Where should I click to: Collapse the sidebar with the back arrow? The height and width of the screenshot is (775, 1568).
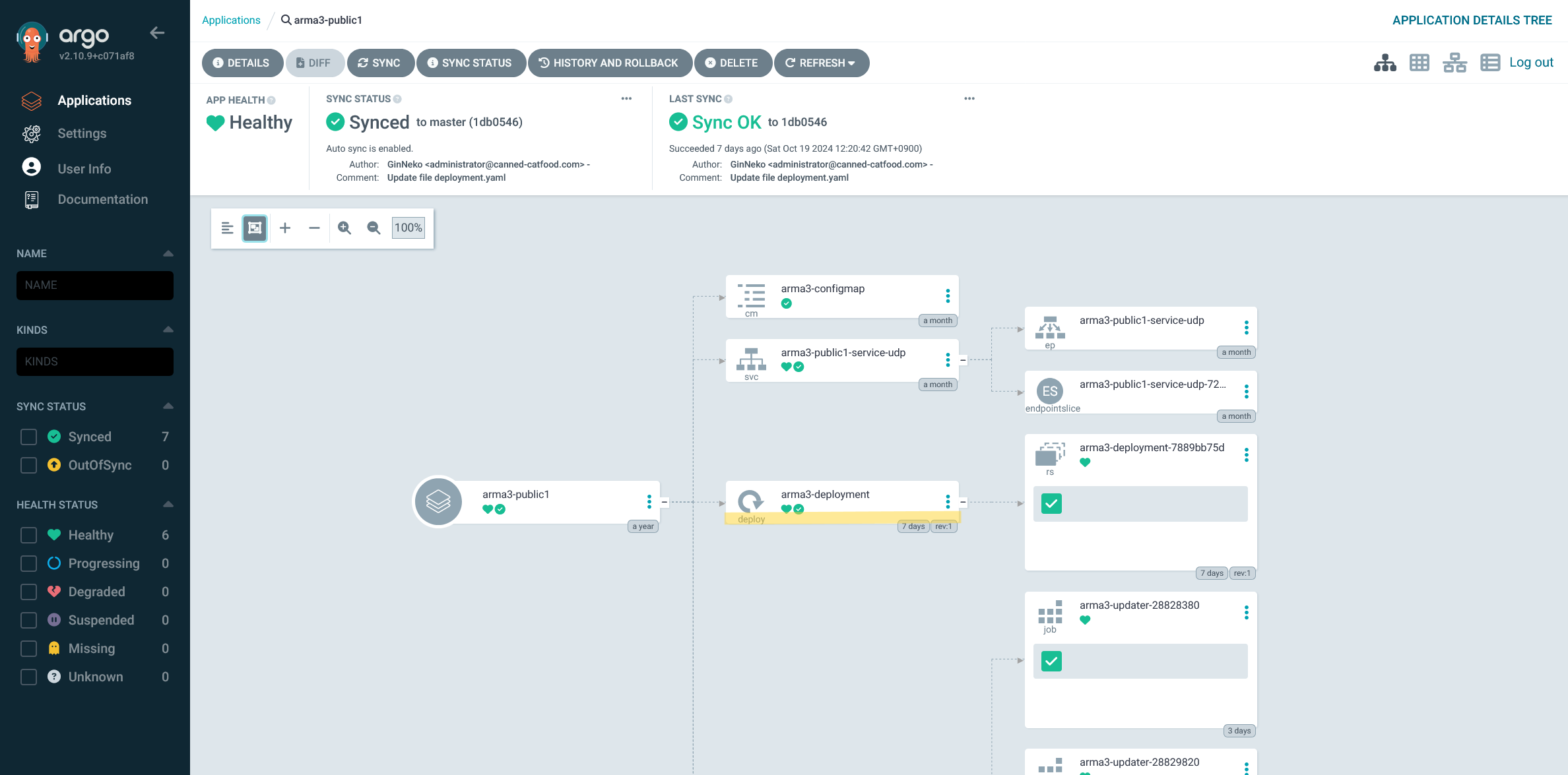(x=157, y=32)
